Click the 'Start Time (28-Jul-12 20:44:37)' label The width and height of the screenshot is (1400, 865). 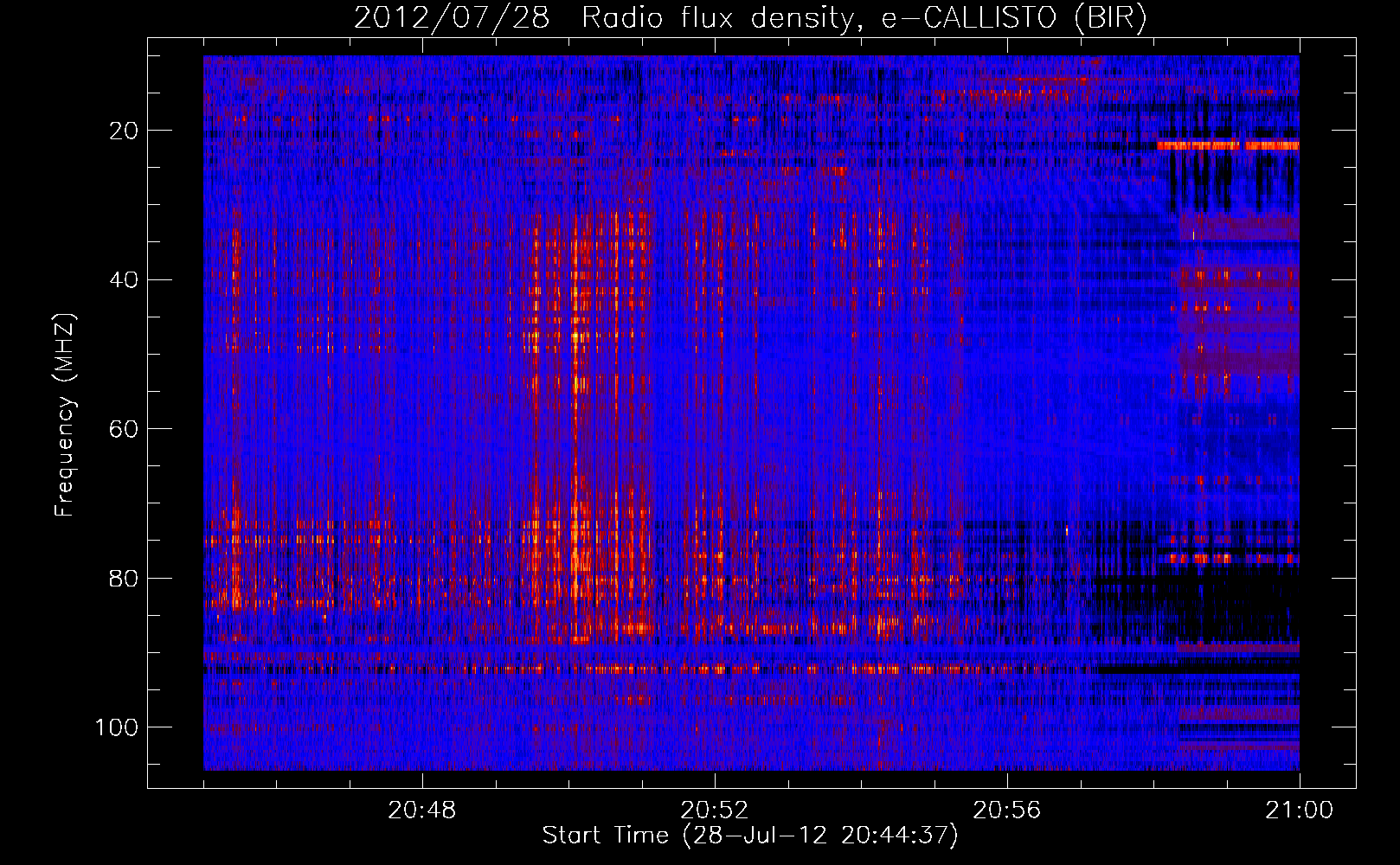click(750, 836)
